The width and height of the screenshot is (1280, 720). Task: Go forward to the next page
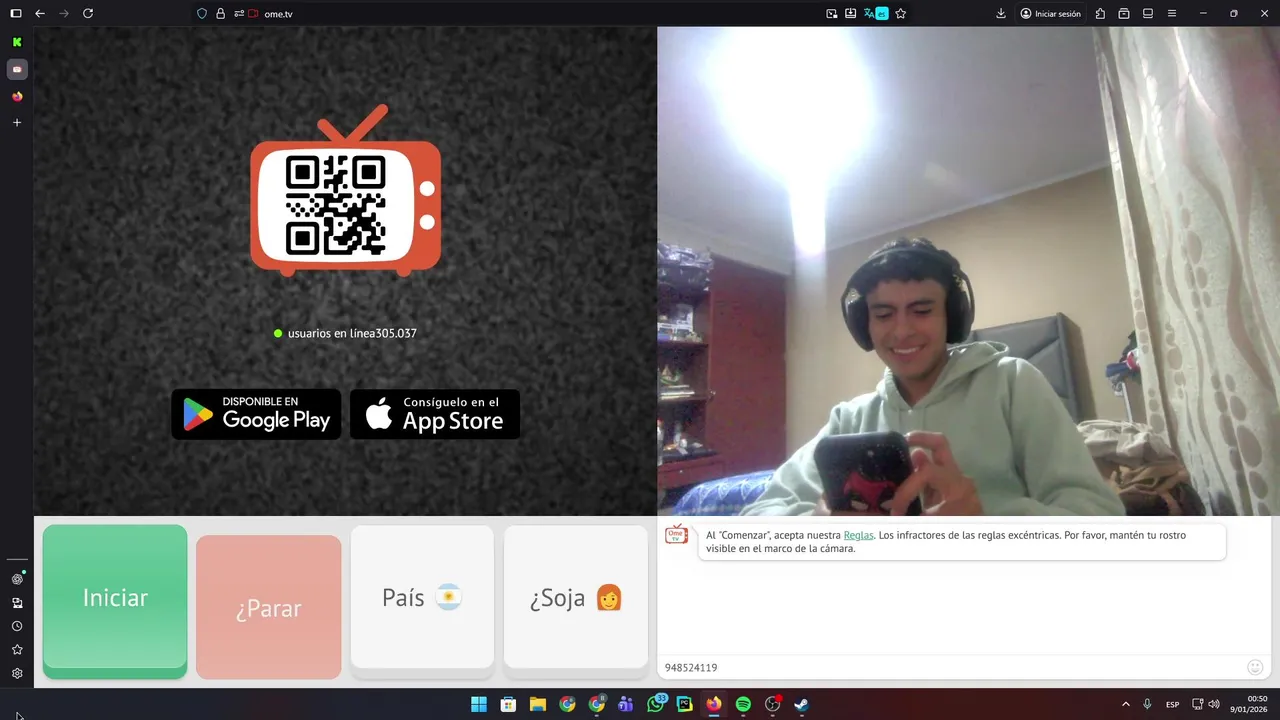[x=64, y=13]
